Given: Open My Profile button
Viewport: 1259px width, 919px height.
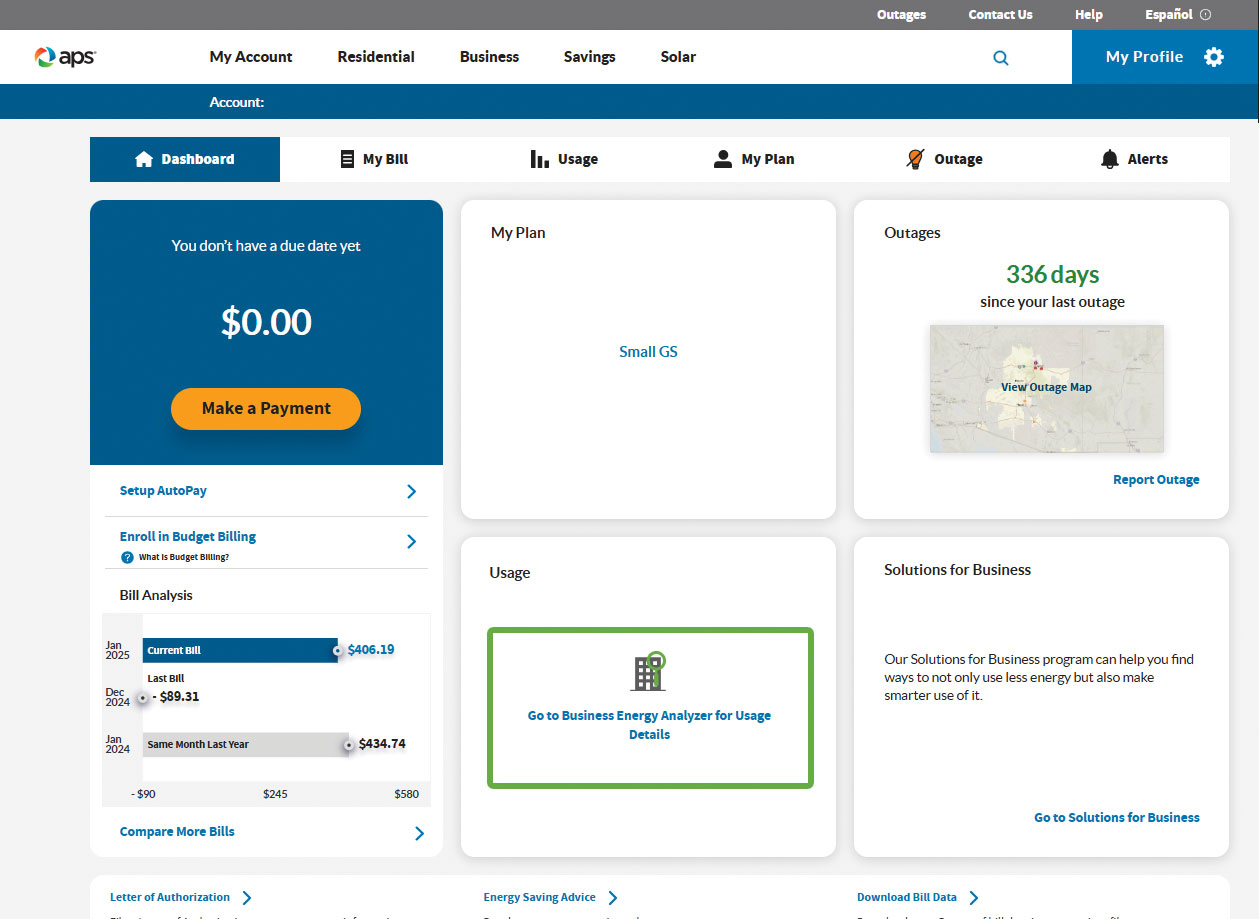Looking at the screenshot, I should click(x=1165, y=57).
